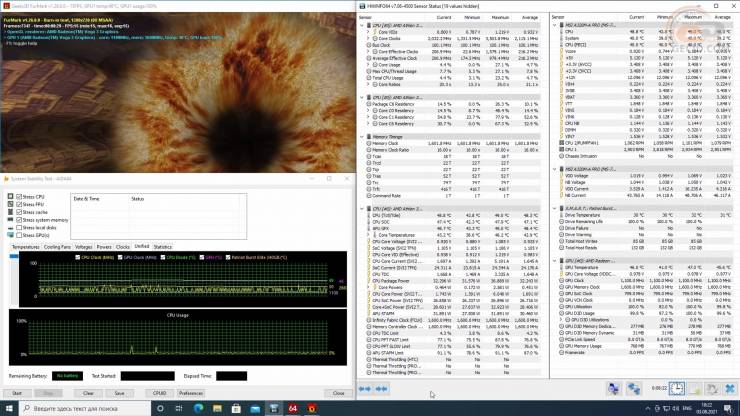This screenshot has height=416, width=740.
Task: Select Drive Temperature sensor row
Action: [x=644, y=215]
